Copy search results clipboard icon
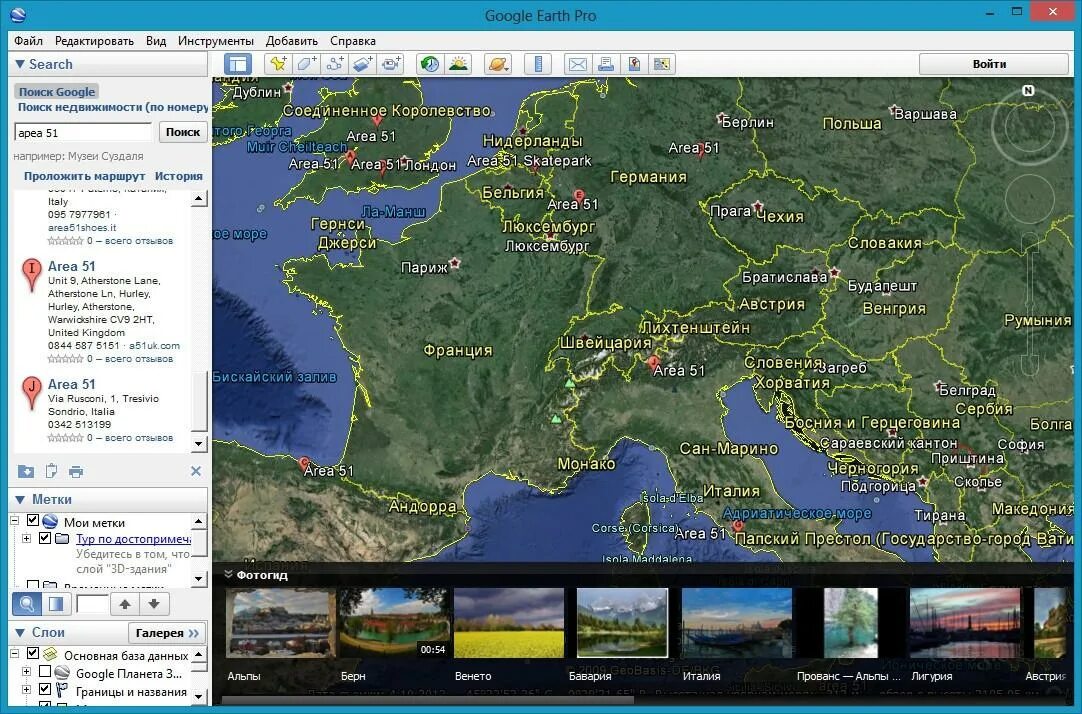 [51, 471]
